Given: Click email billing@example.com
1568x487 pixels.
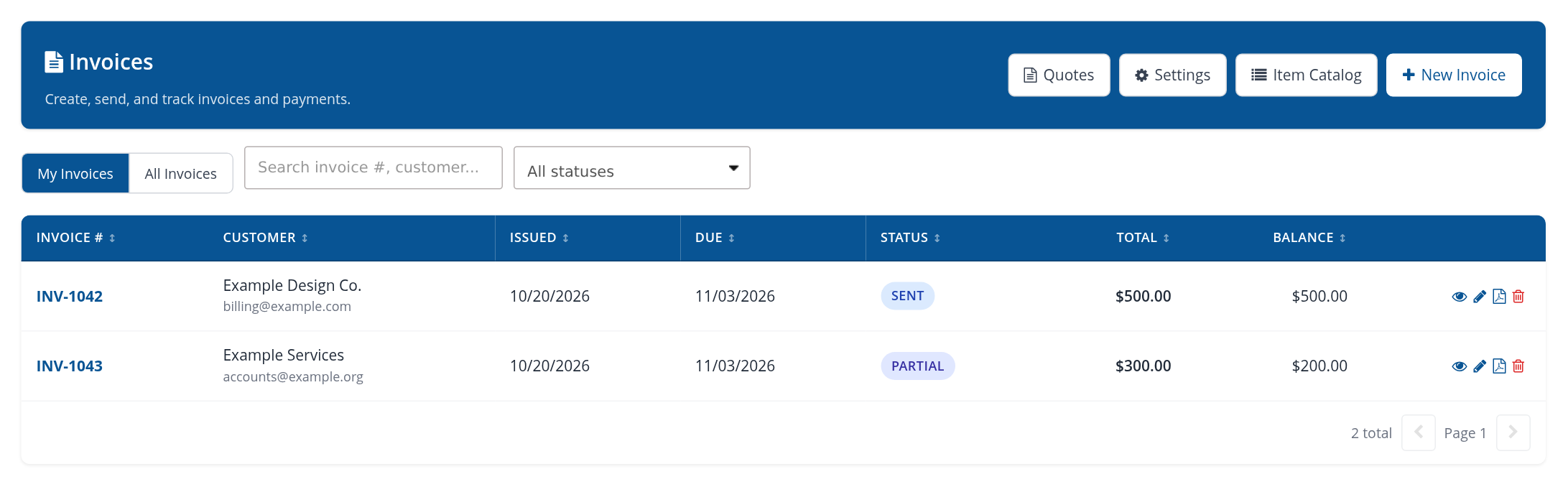Looking at the screenshot, I should (287, 307).
